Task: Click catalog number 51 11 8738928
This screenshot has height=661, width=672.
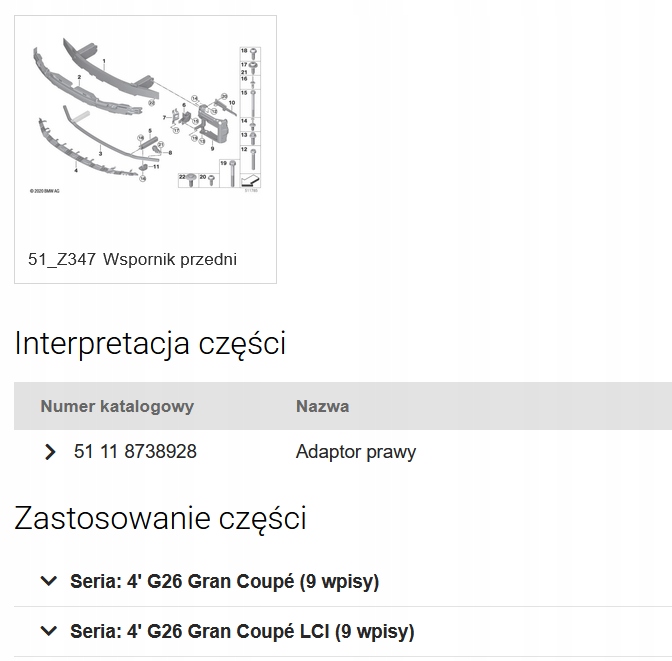Action: click(x=135, y=452)
